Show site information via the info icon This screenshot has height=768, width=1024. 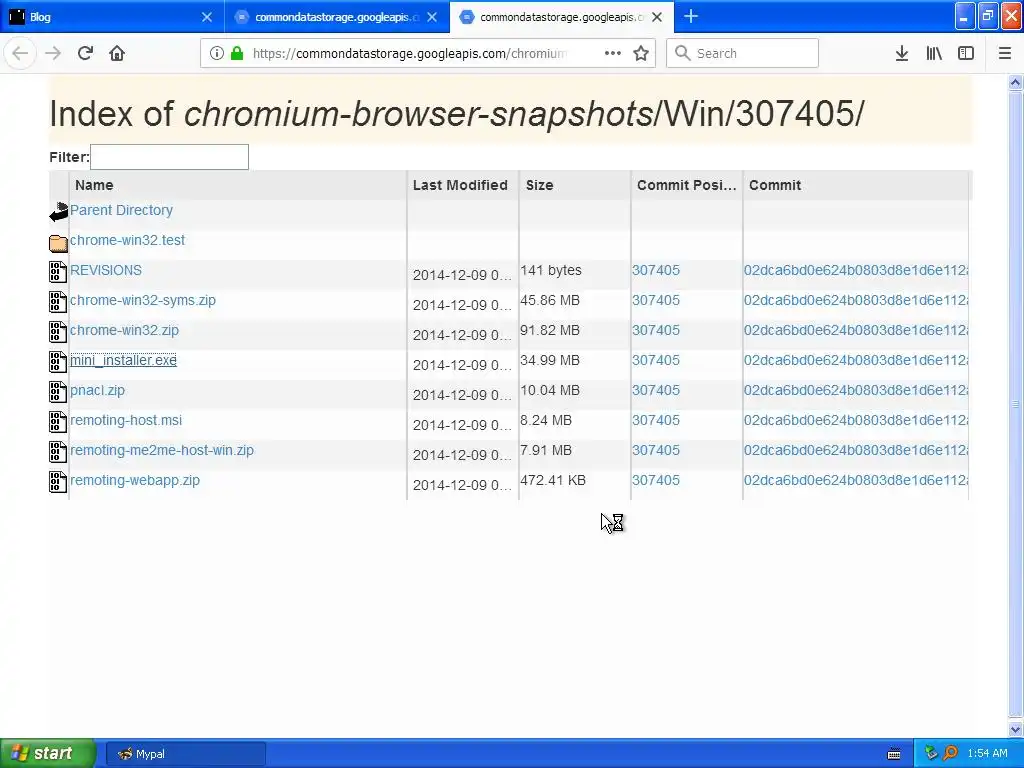click(x=217, y=54)
